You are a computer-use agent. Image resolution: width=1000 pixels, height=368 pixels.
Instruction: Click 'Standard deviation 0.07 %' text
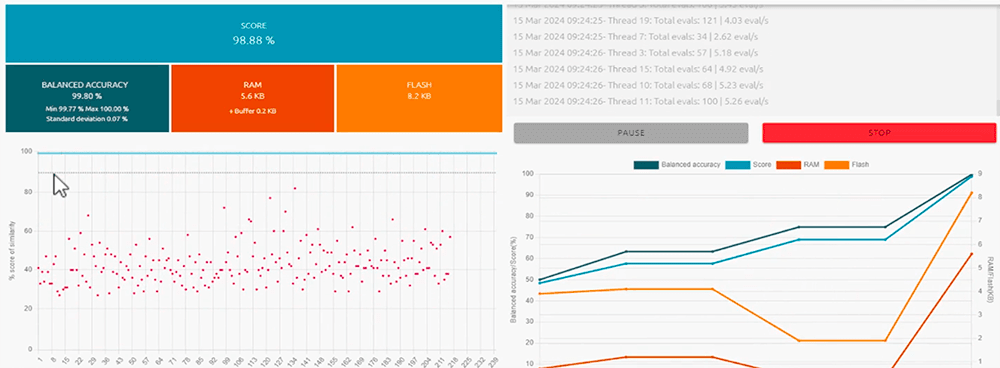click(87, 119)
